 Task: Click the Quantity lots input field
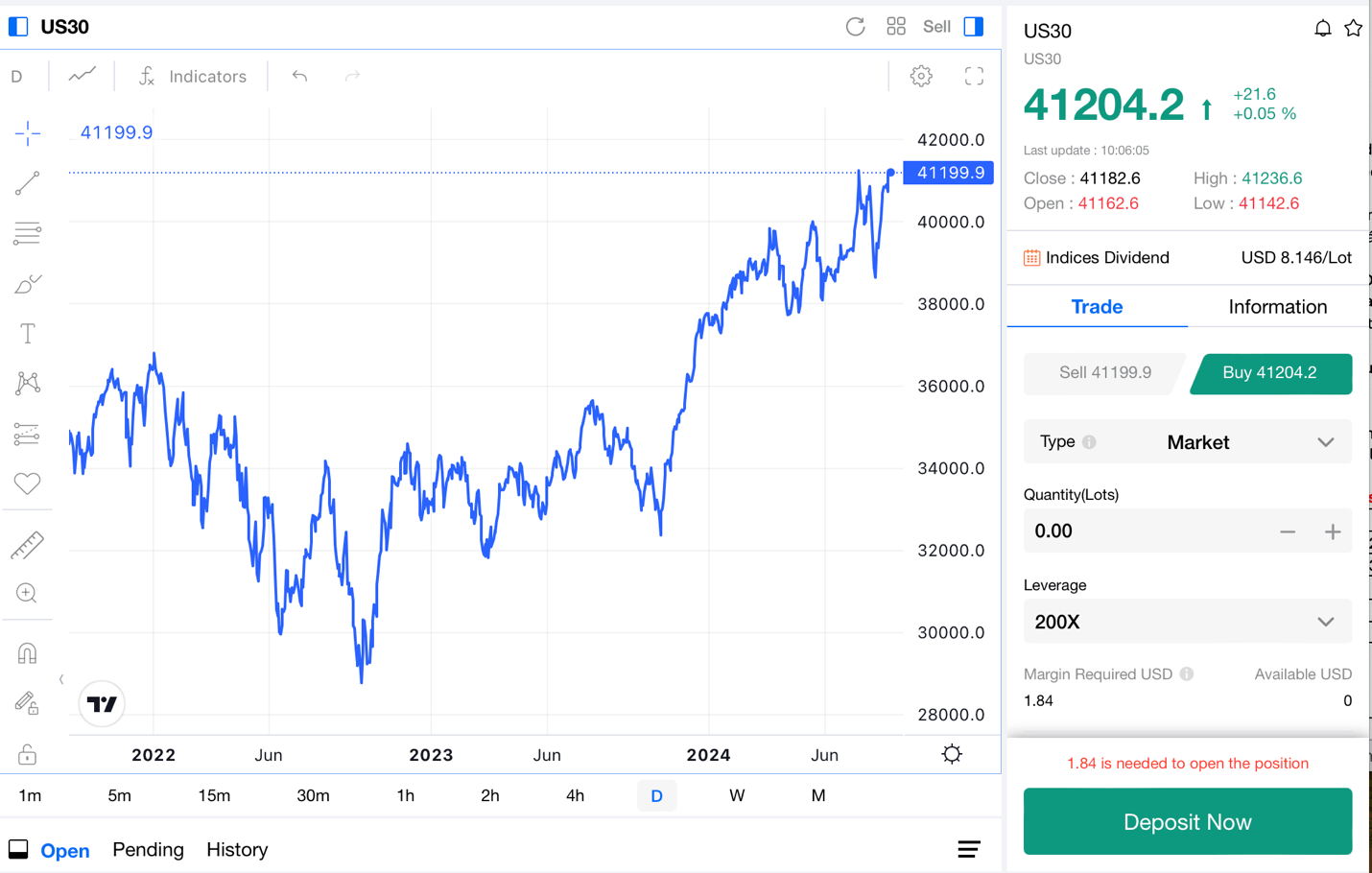pos(1142,531)
